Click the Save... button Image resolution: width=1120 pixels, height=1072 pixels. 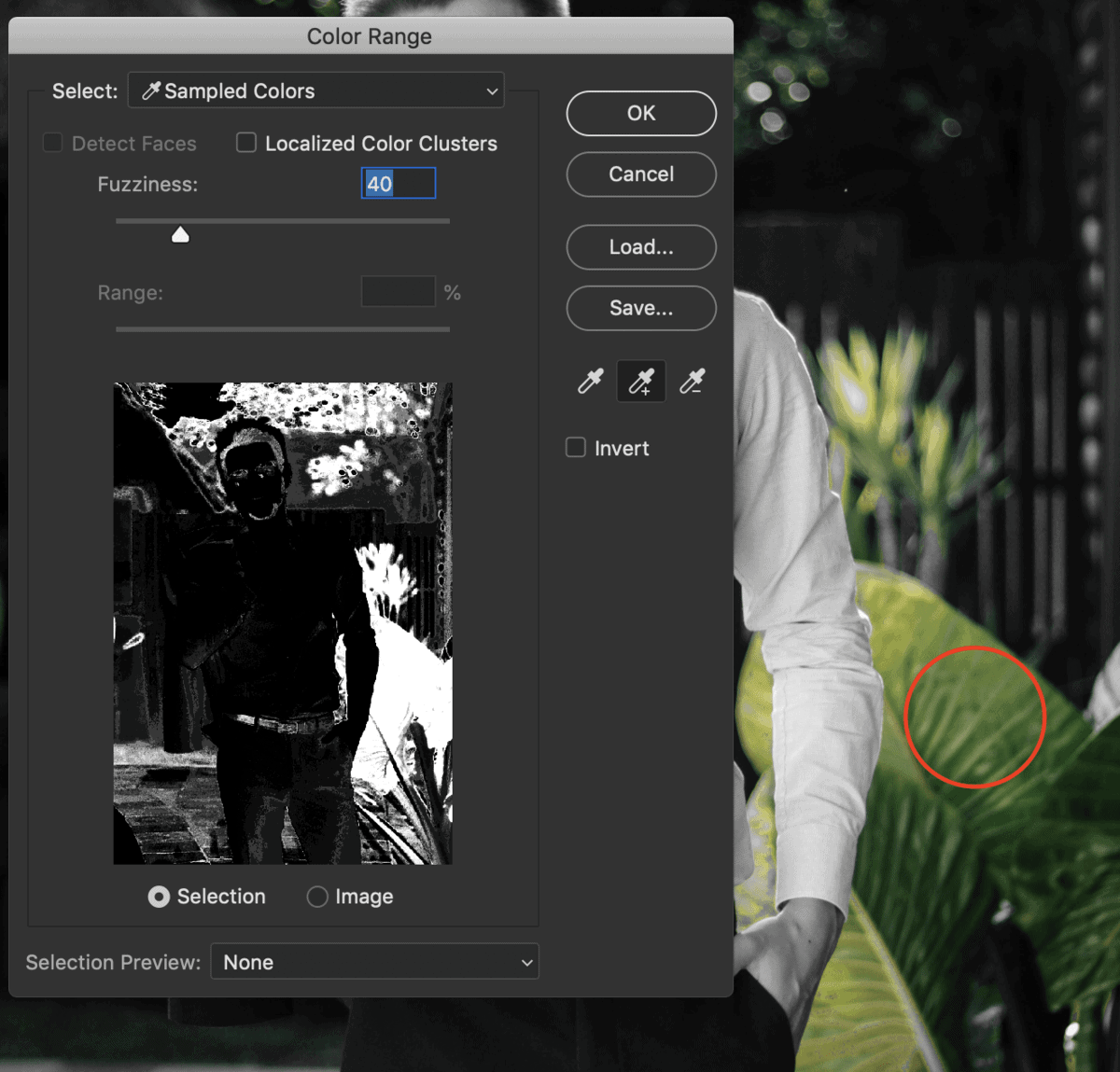tap(641, 308)
